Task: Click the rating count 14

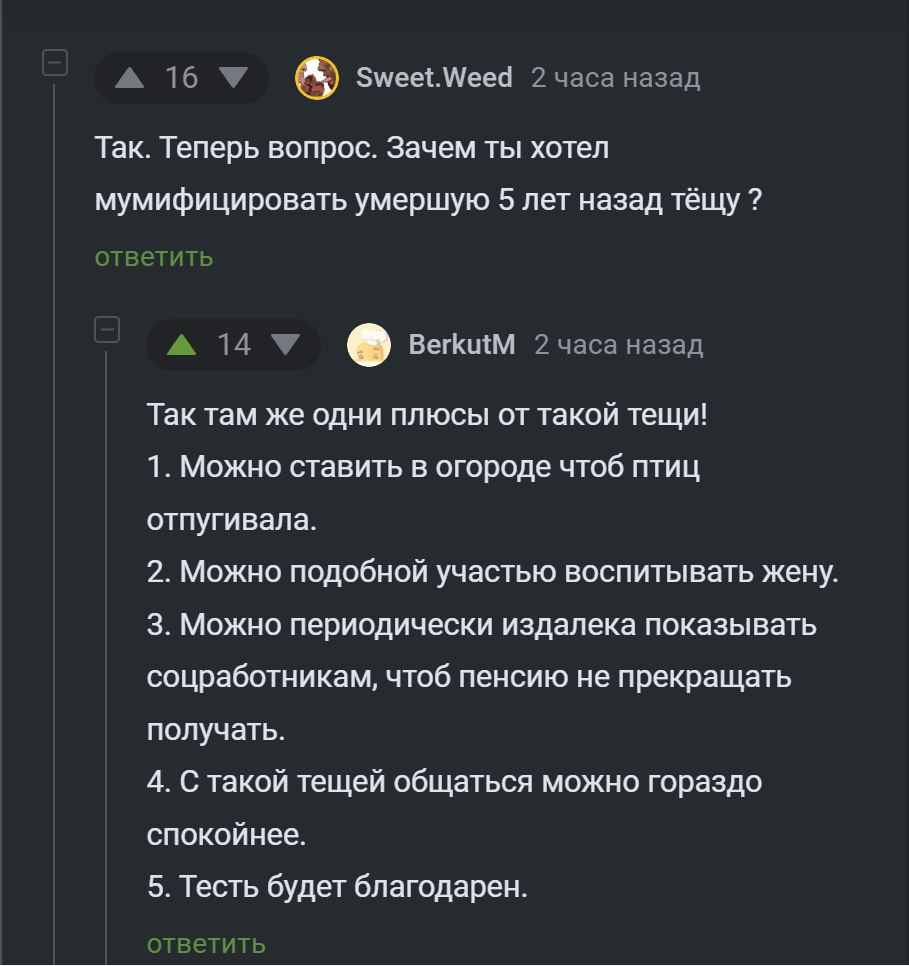Action: point(234,345)
